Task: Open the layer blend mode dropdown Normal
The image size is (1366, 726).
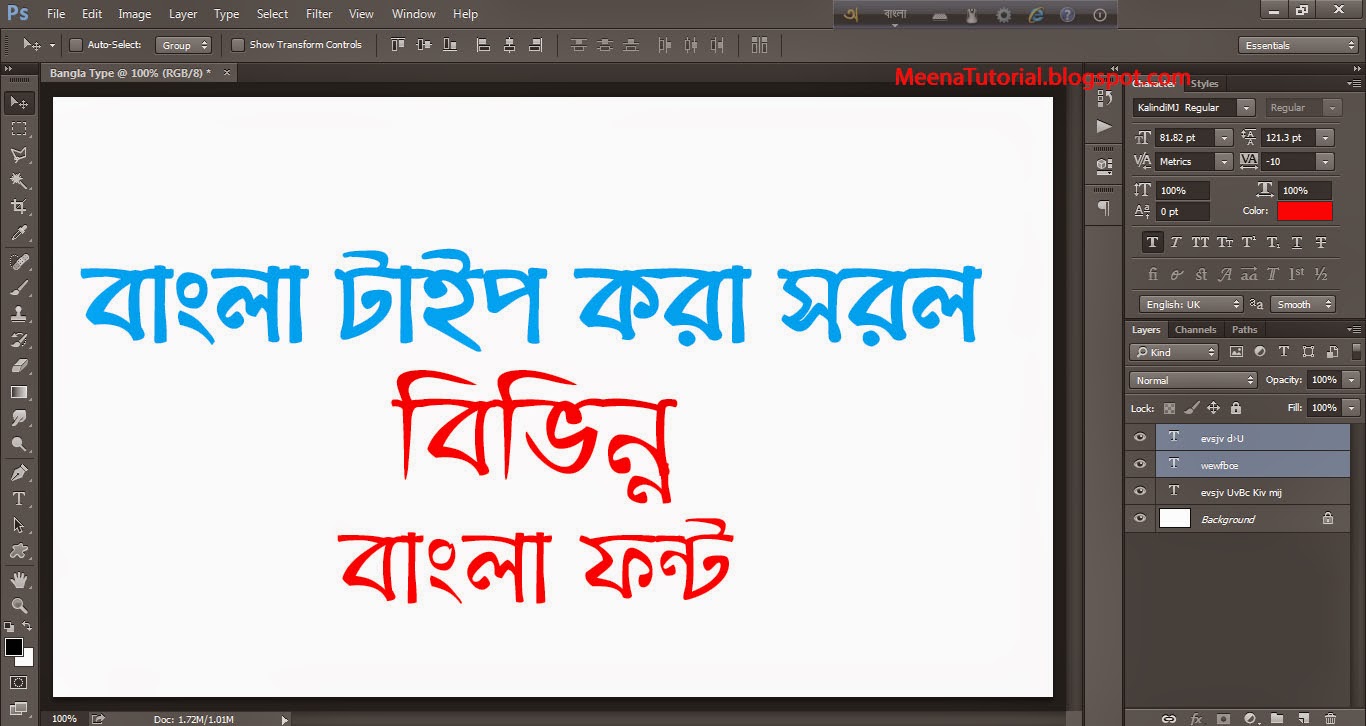Action: tap(1192, 379)
